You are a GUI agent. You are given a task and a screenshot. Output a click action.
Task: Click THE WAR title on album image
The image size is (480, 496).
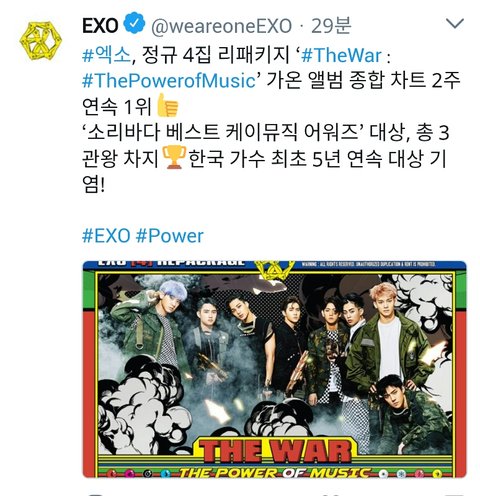click(277, 451)
